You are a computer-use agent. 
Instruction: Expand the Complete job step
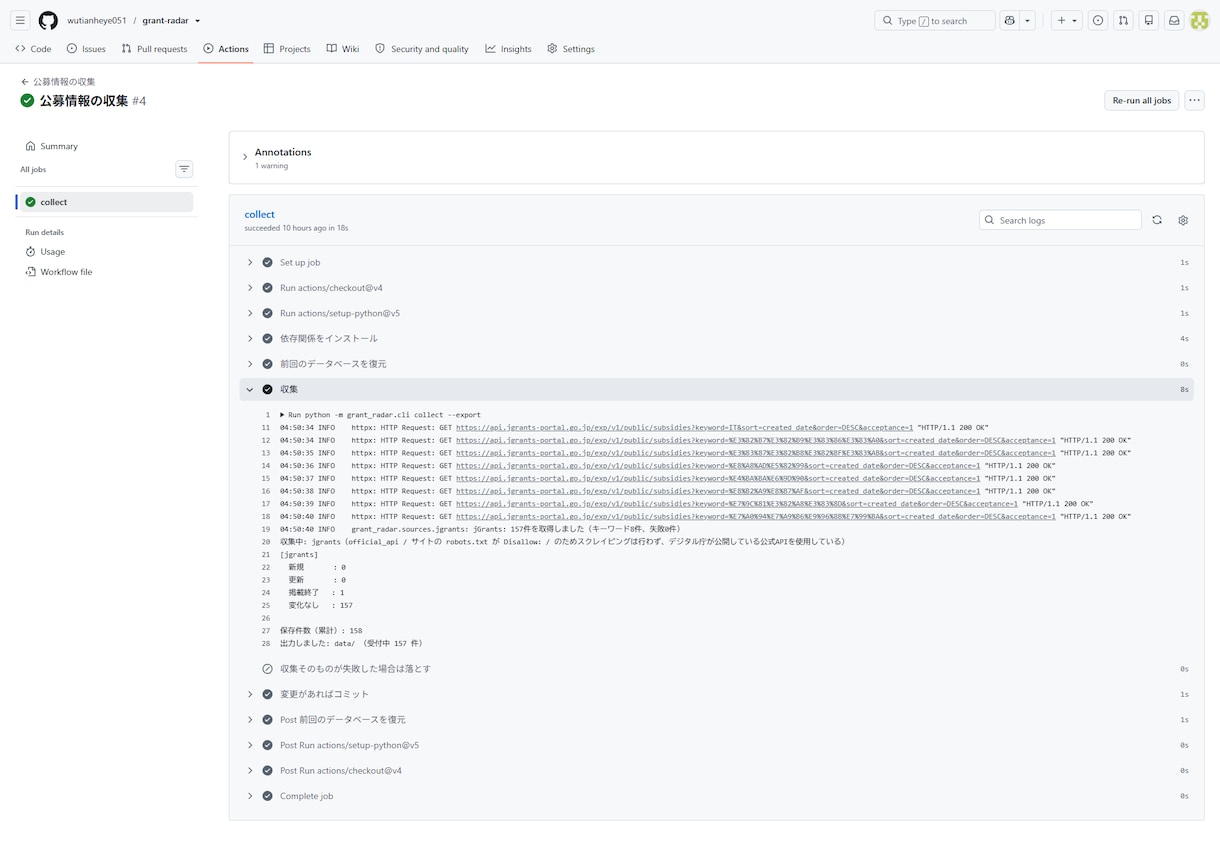pos(716,796)
